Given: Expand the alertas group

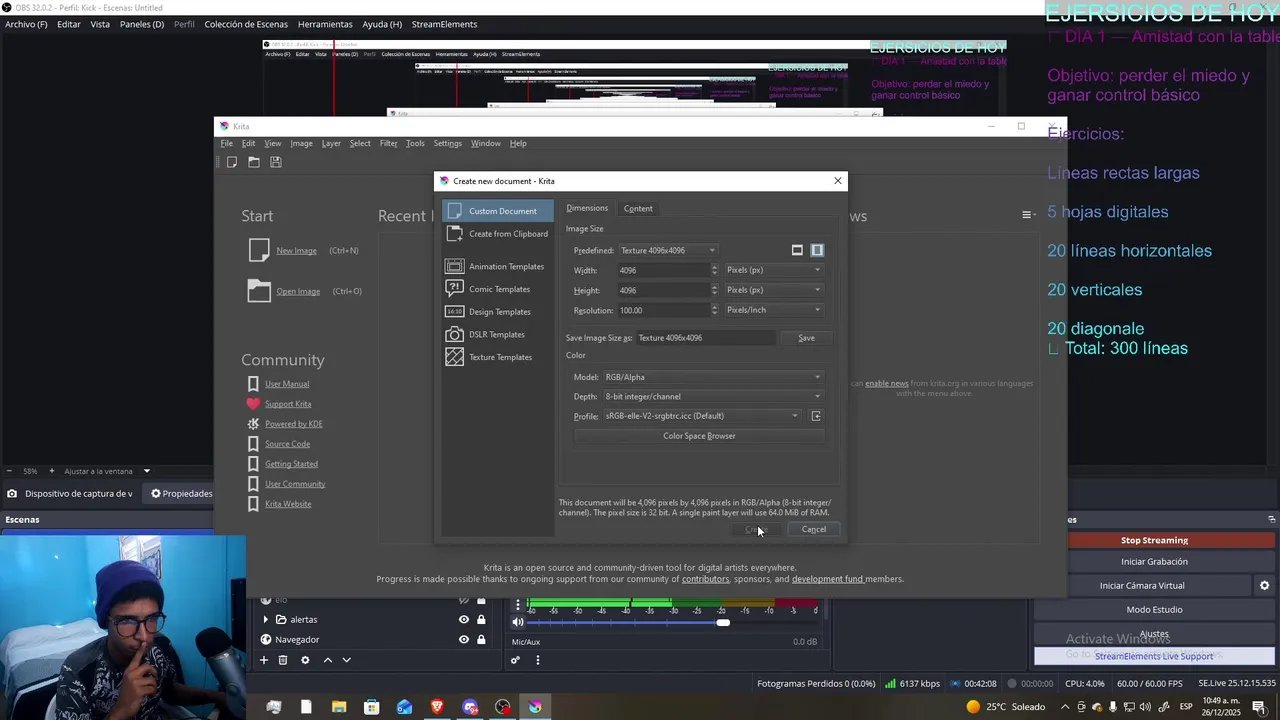Looking at the screenshot, I should (x=266, y=620).
